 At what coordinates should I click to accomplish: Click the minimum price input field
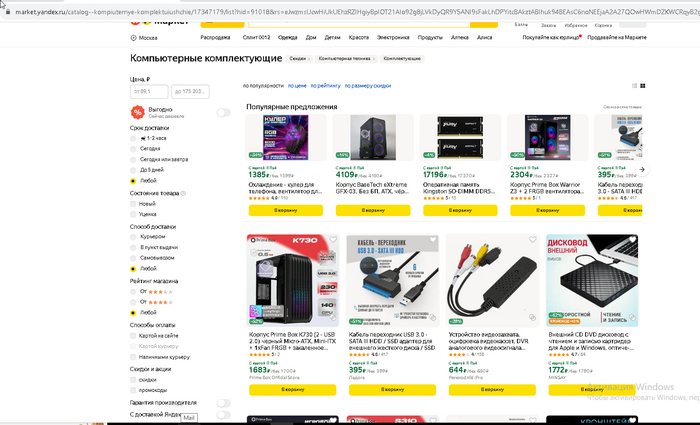[149, 92]
